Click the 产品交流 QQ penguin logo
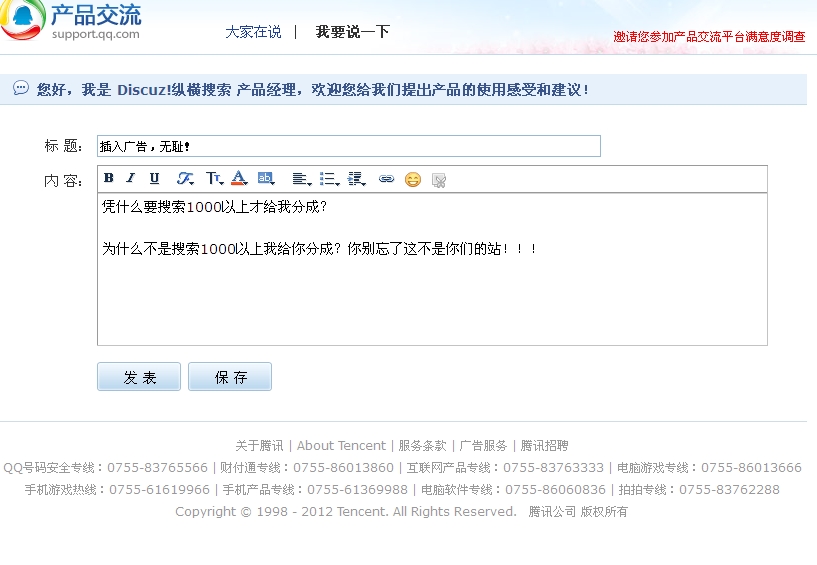The width and height of the screenshot is (817, 565). 23,20
